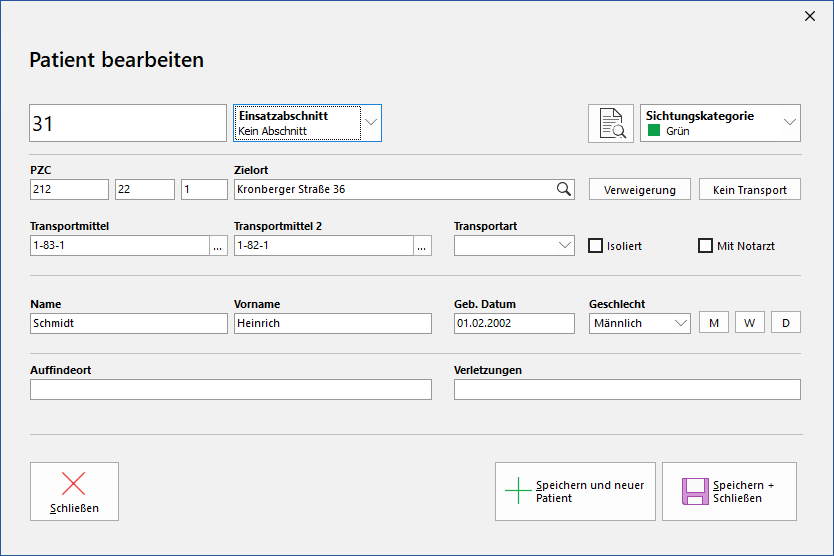Click the Geb. Datum field 01.02.2002
The image size is (834, 556).
tap(514, 323)
